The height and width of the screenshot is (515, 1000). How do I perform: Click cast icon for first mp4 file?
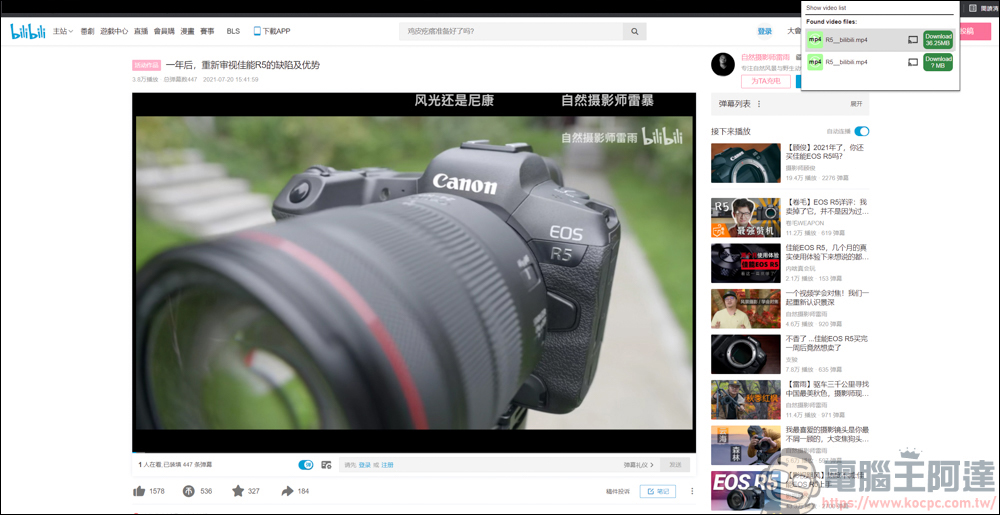click(x=912, y=40)
